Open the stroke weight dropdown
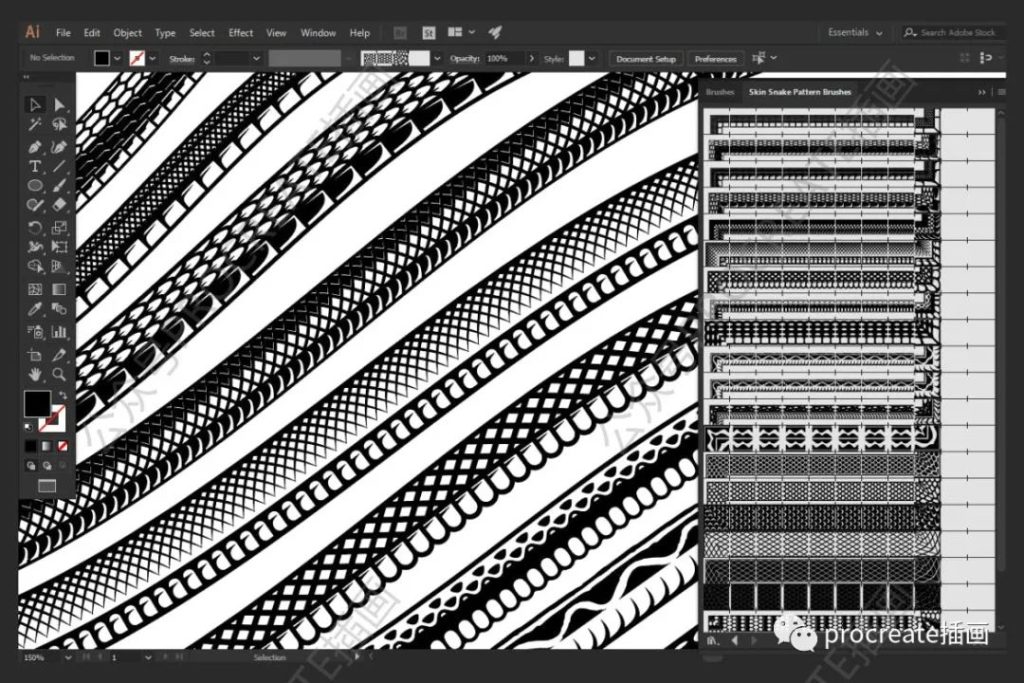1024x683 pixels. pyautogui.click(x=256, y=59)
